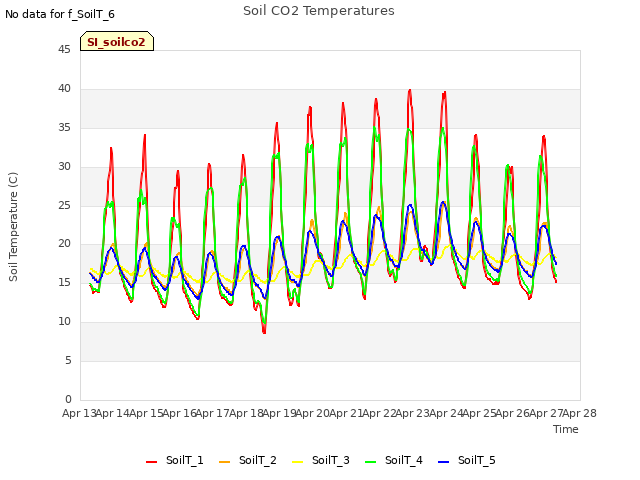Click the red SoilT_1 minimum near 8.5 on Apr 18
Viewport: 640px width, 480px height.
pos(264,332)
